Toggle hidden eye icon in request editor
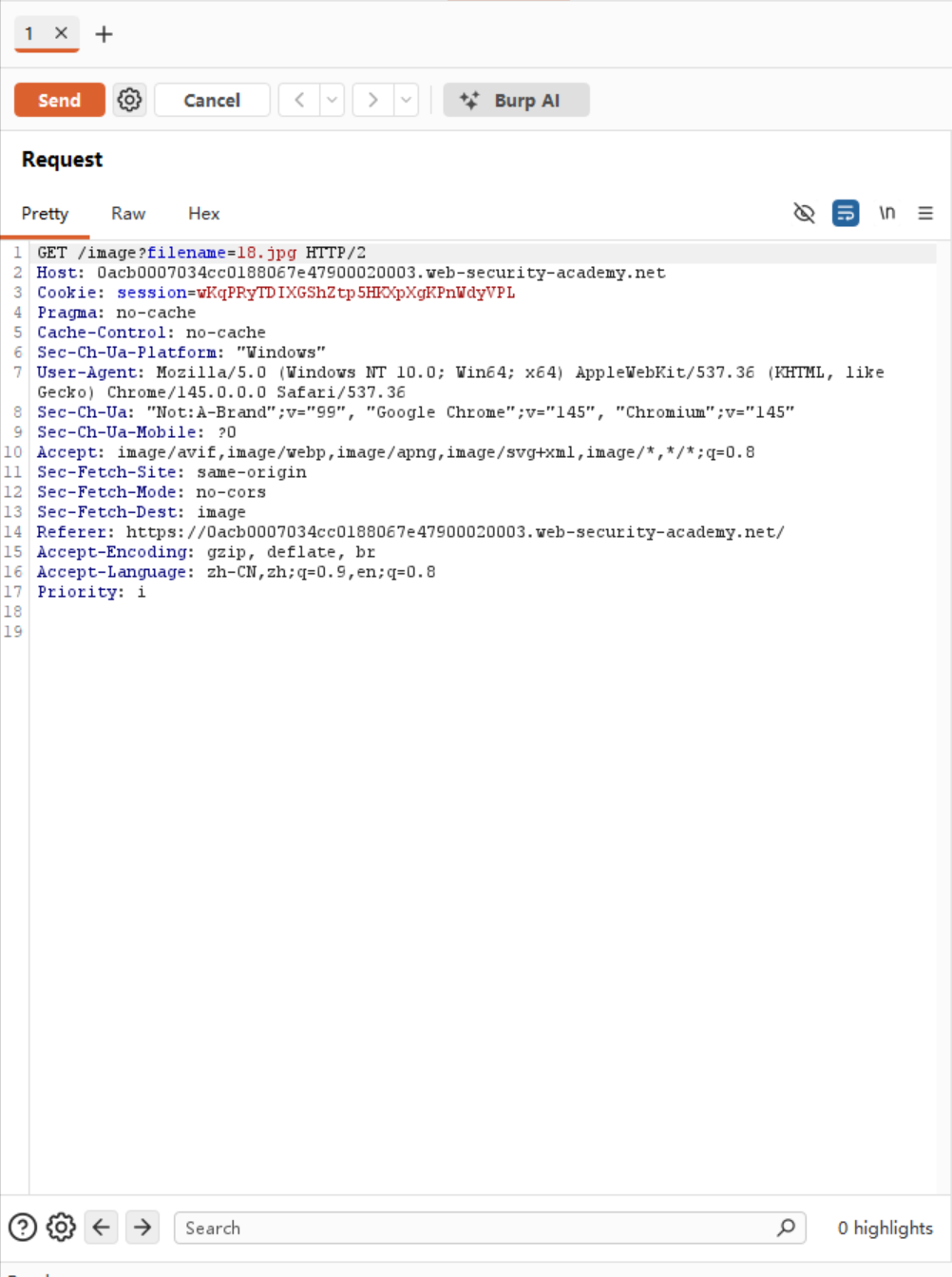 [x=804, y=213]
